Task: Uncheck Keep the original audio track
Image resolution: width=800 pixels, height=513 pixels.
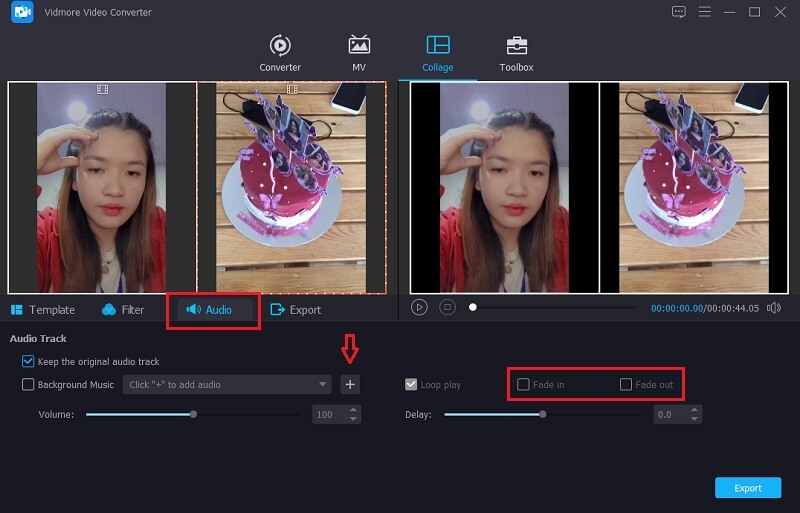Action: coord(28,361)
